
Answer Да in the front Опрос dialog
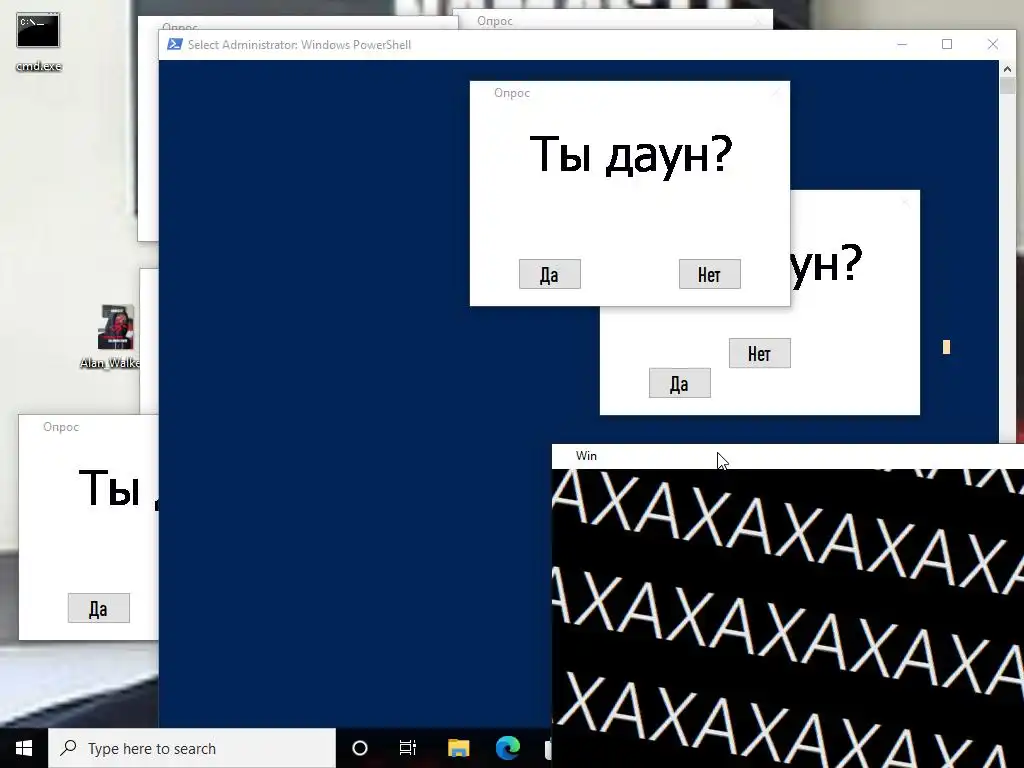tap(550, 274)
